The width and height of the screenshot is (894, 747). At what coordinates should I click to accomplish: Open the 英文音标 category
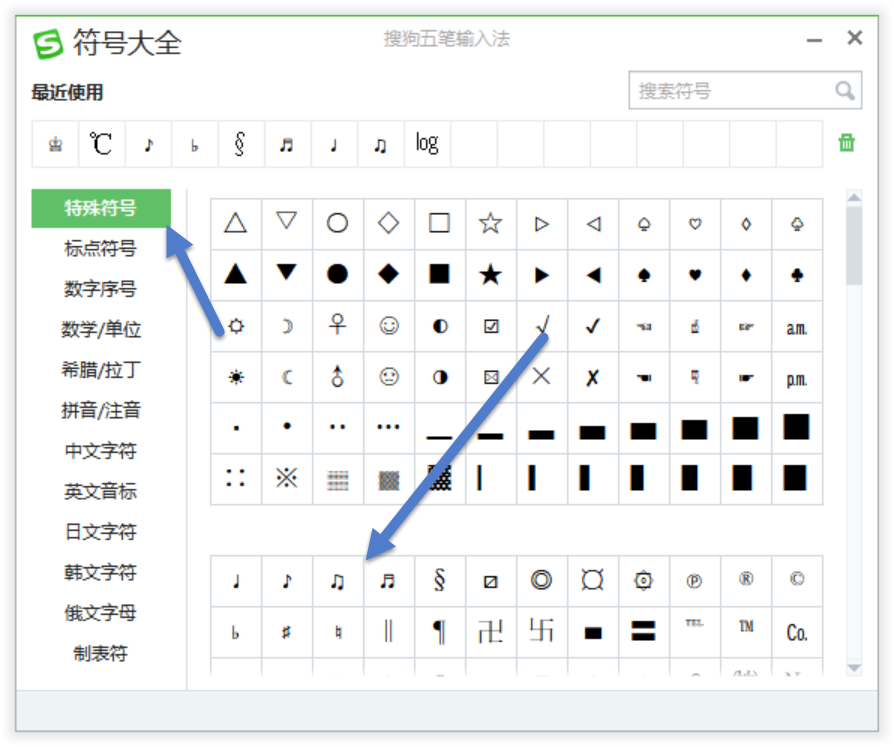coord(101,492)
